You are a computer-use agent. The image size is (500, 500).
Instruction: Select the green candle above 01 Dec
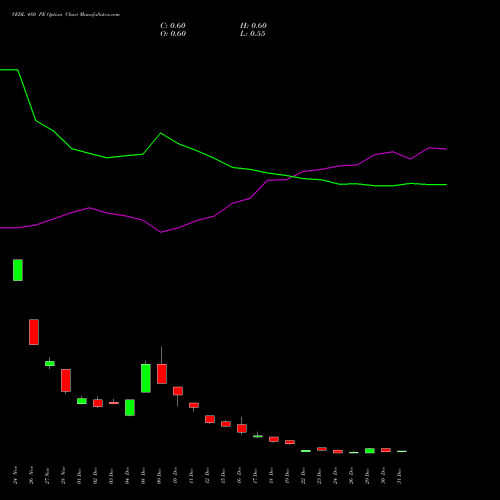pos(82,401)
